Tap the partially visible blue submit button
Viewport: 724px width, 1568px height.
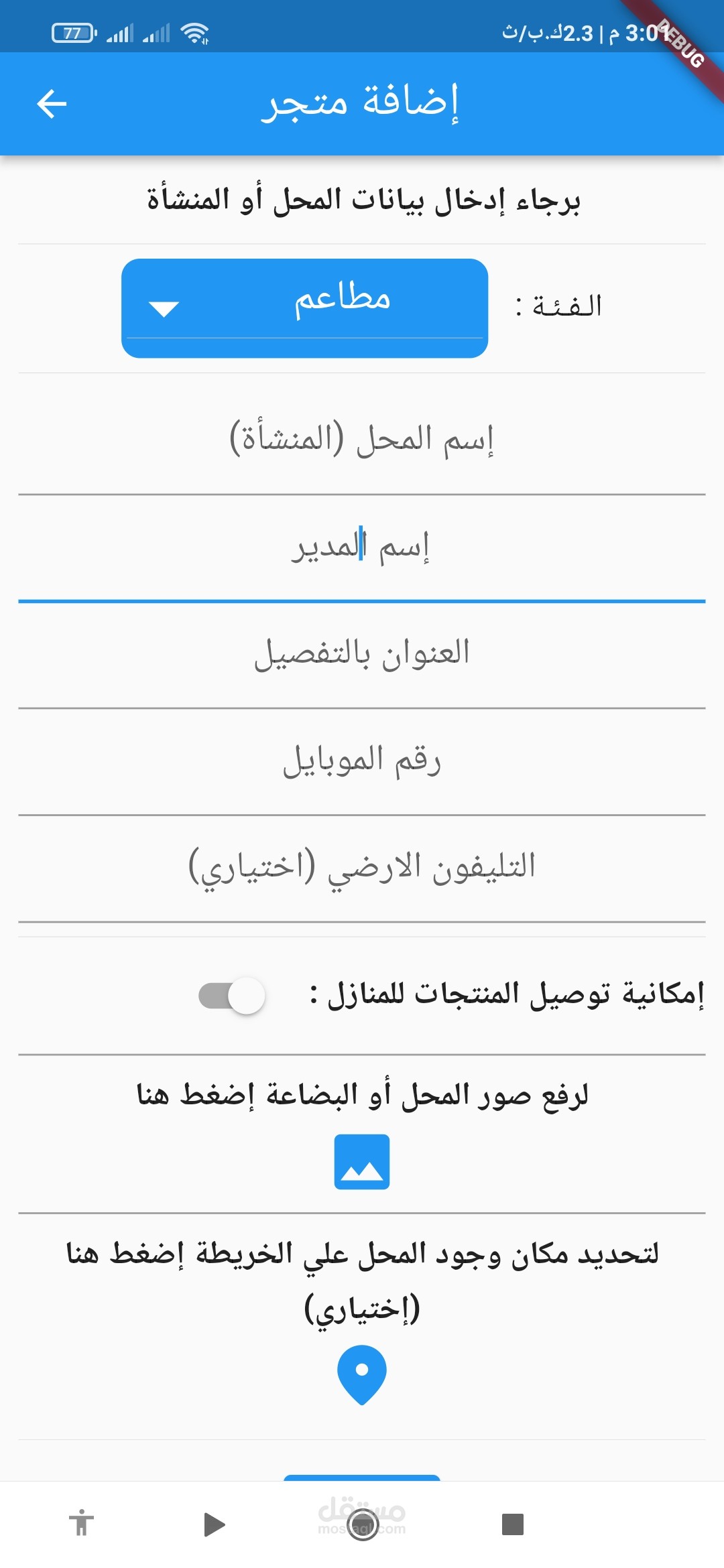362,1478
